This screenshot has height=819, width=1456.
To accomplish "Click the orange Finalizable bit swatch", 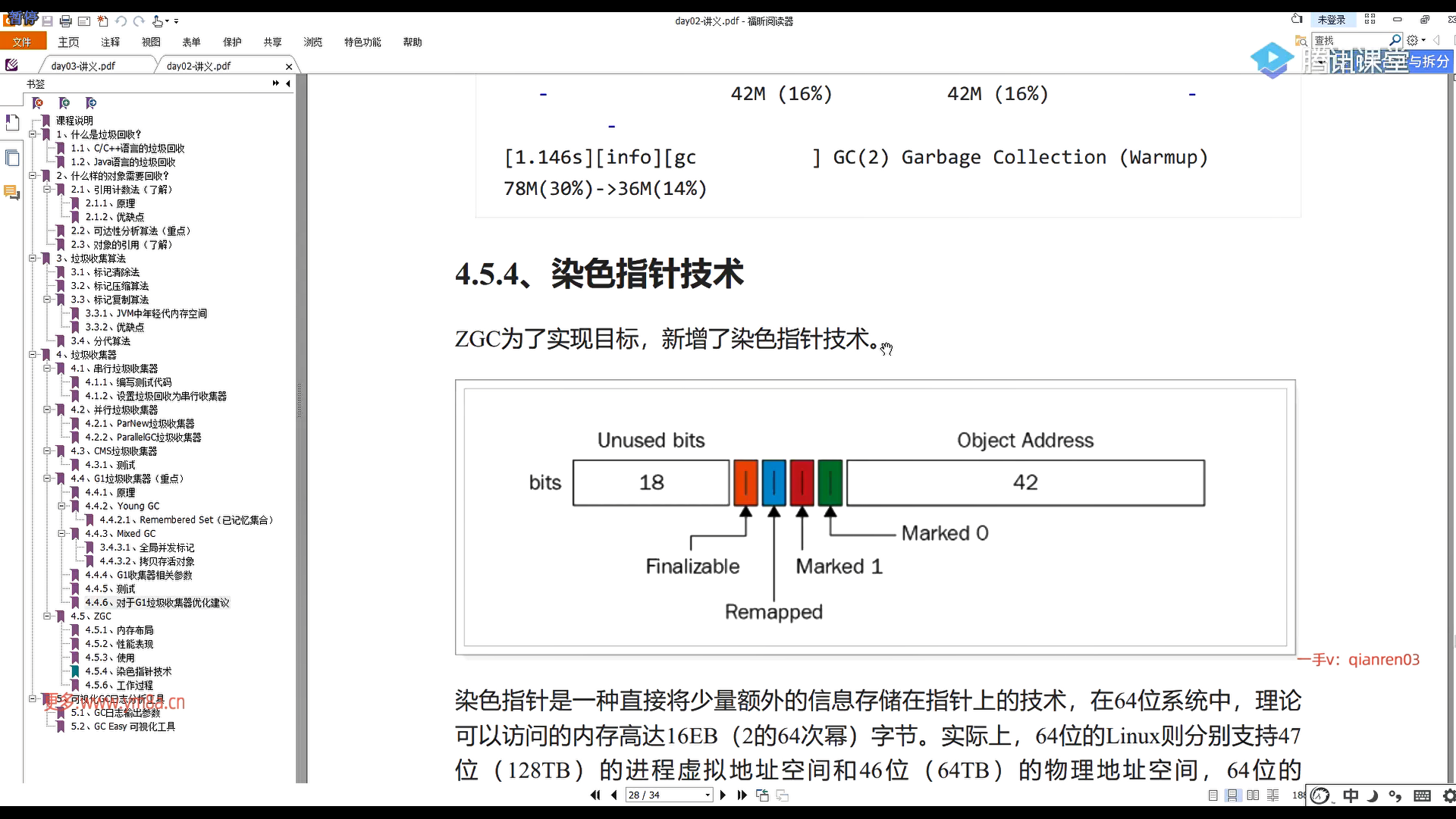I will coord(745,482).
